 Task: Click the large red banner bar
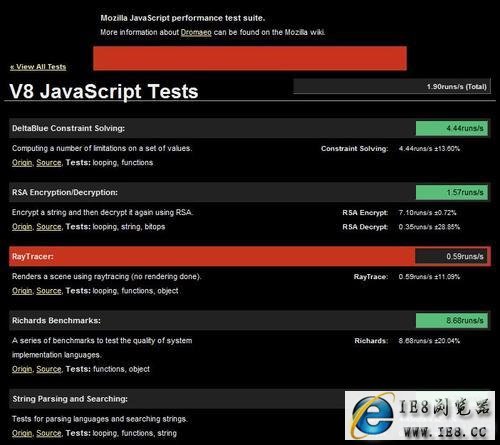click(250, 58)
